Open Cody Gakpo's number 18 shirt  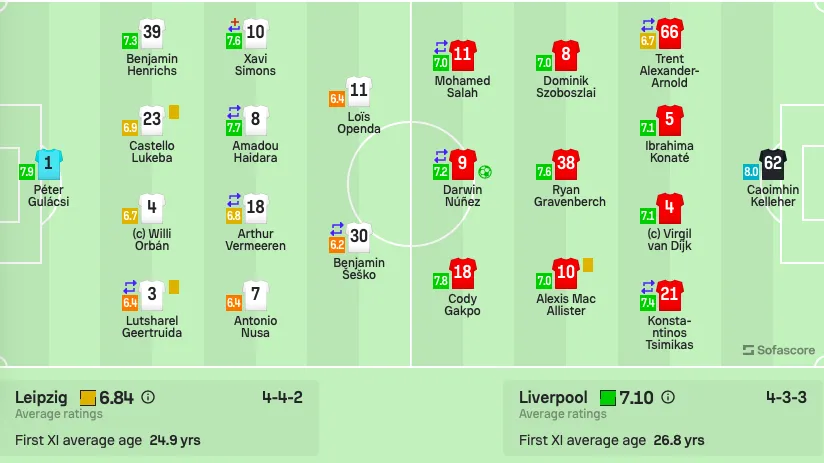coord(462,273)
